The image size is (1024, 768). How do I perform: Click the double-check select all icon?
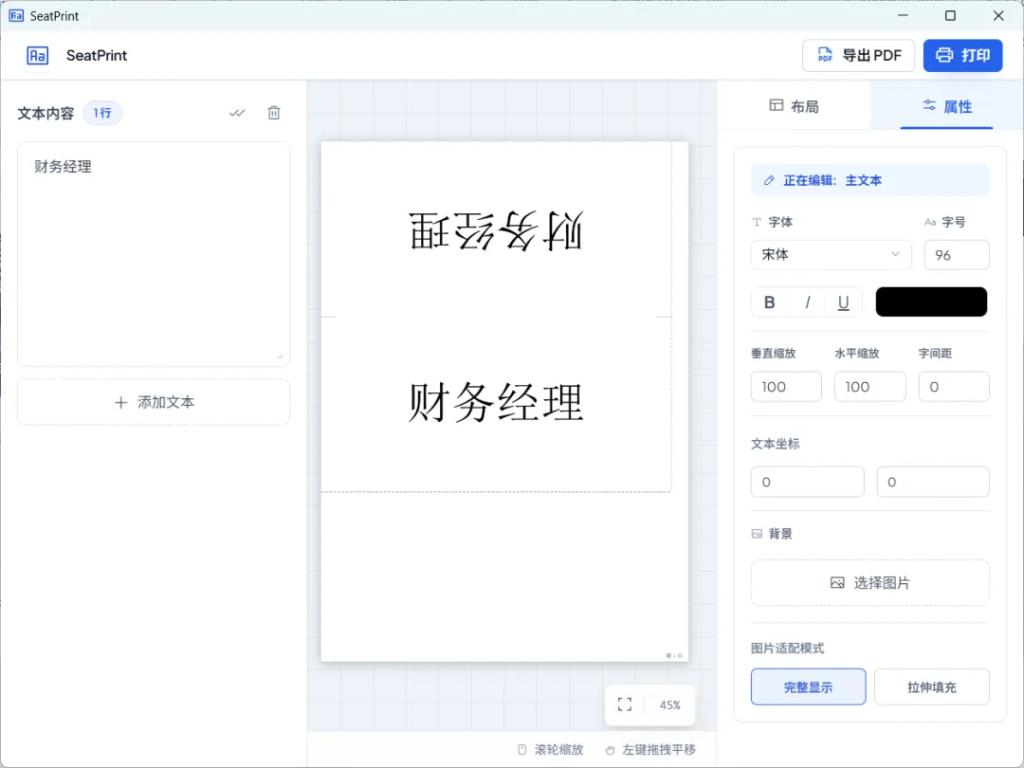coord(237,113)
